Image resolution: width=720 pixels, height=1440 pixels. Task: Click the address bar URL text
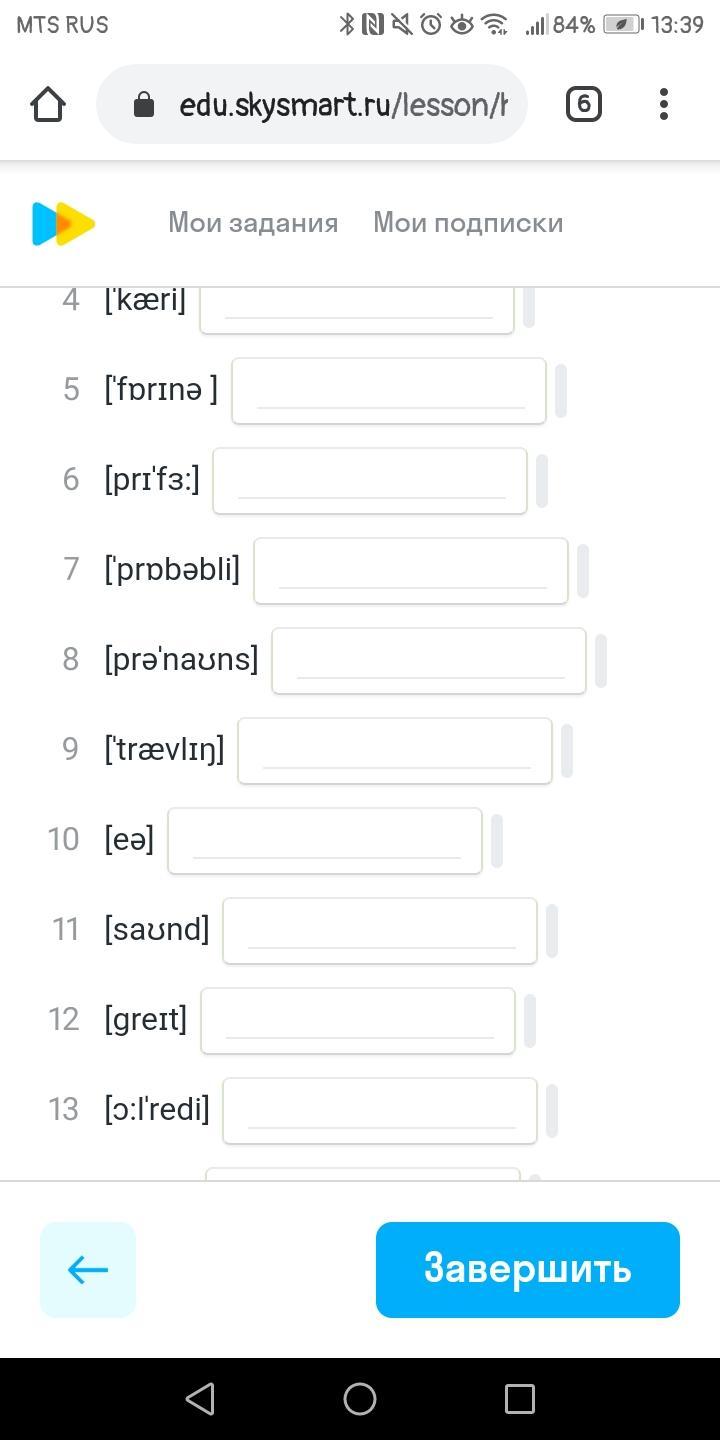343,105
